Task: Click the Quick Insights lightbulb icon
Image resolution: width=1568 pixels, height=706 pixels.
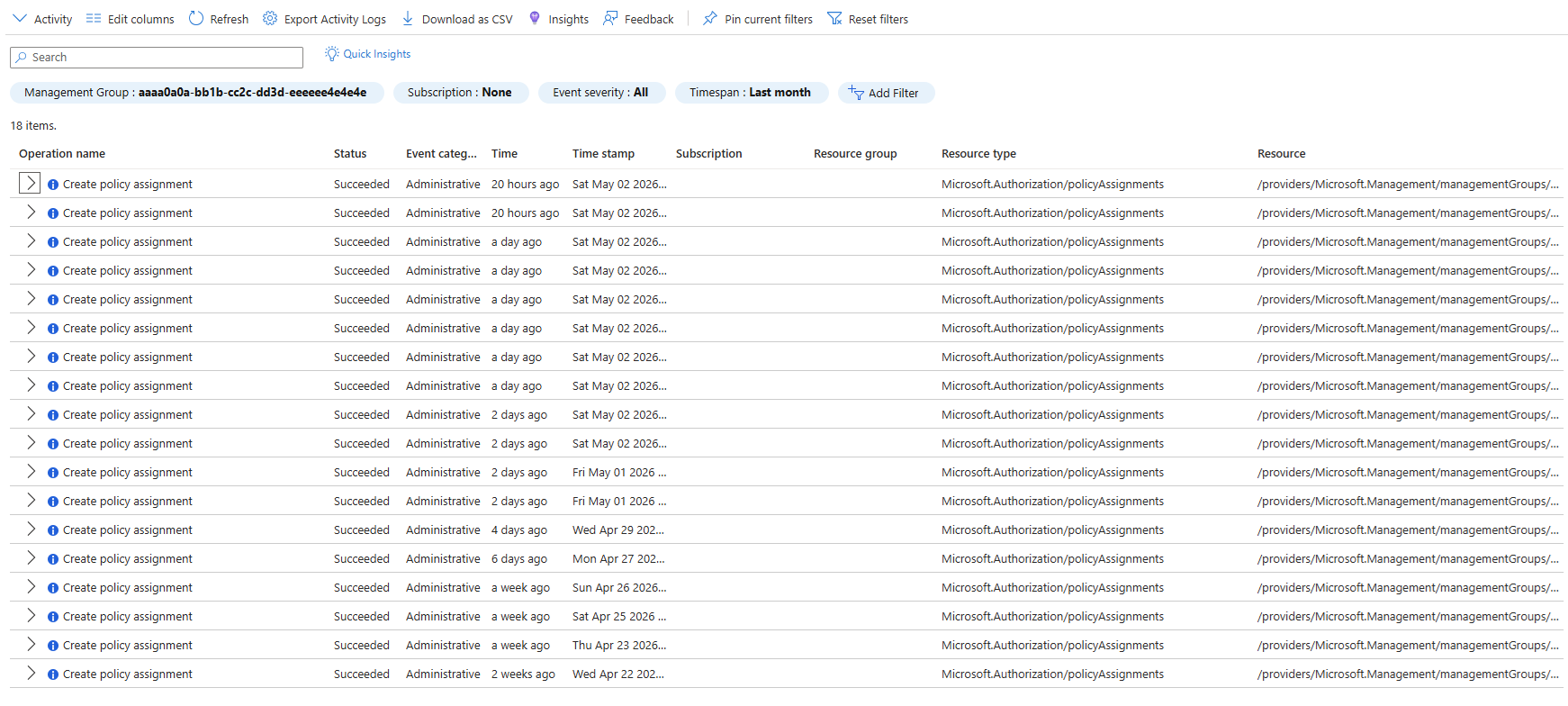Action: click(x=332, y=54)
